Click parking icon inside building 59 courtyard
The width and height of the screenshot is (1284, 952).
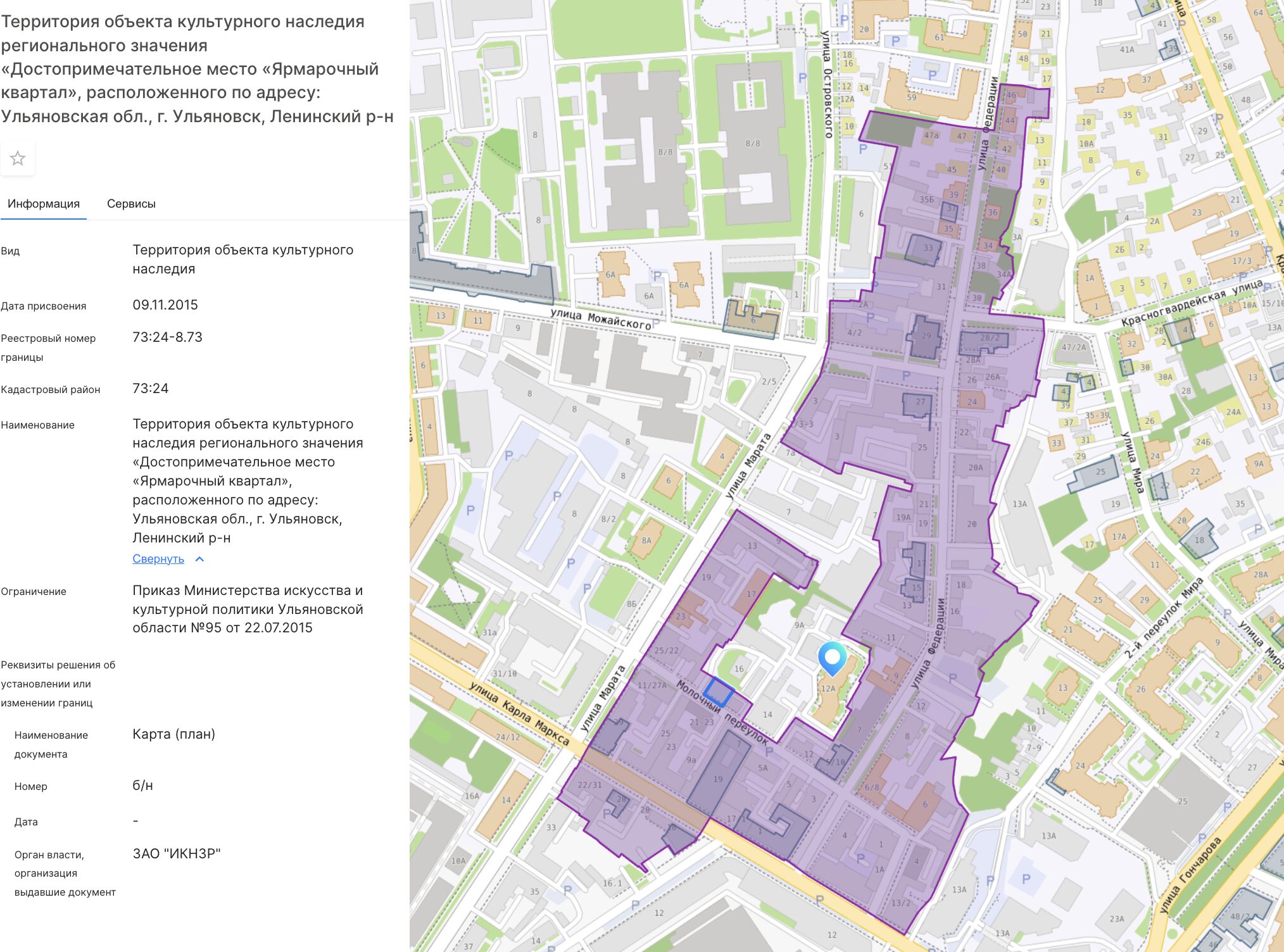(932, 75)
